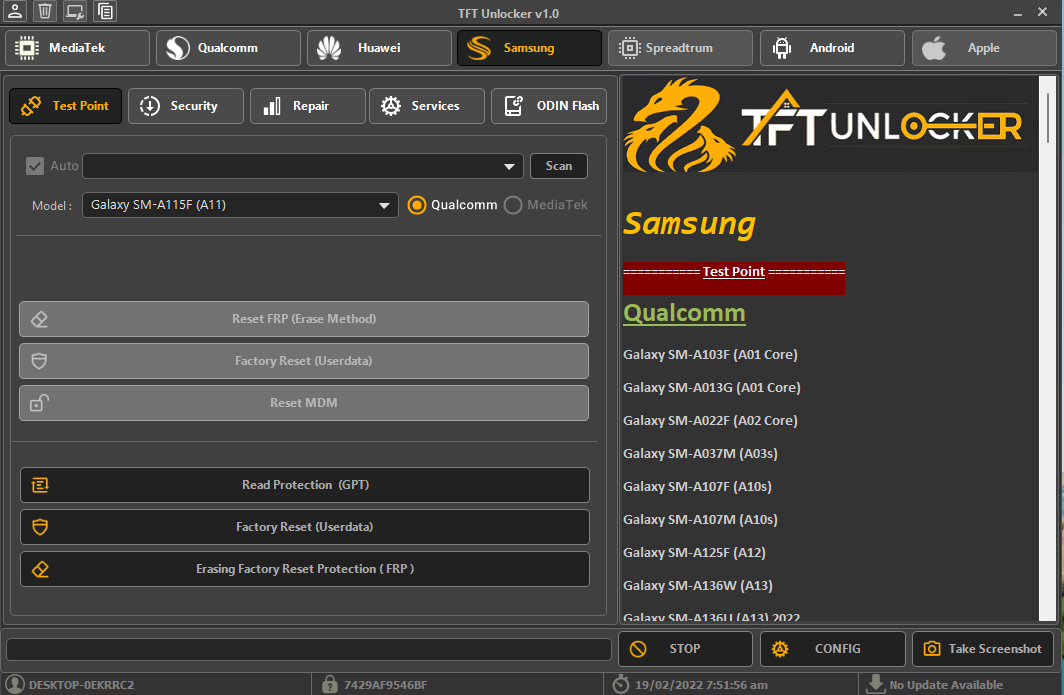The image size is (1064, 695).
Task: Switch to the Security tab
Action: (x=186, y=106)
